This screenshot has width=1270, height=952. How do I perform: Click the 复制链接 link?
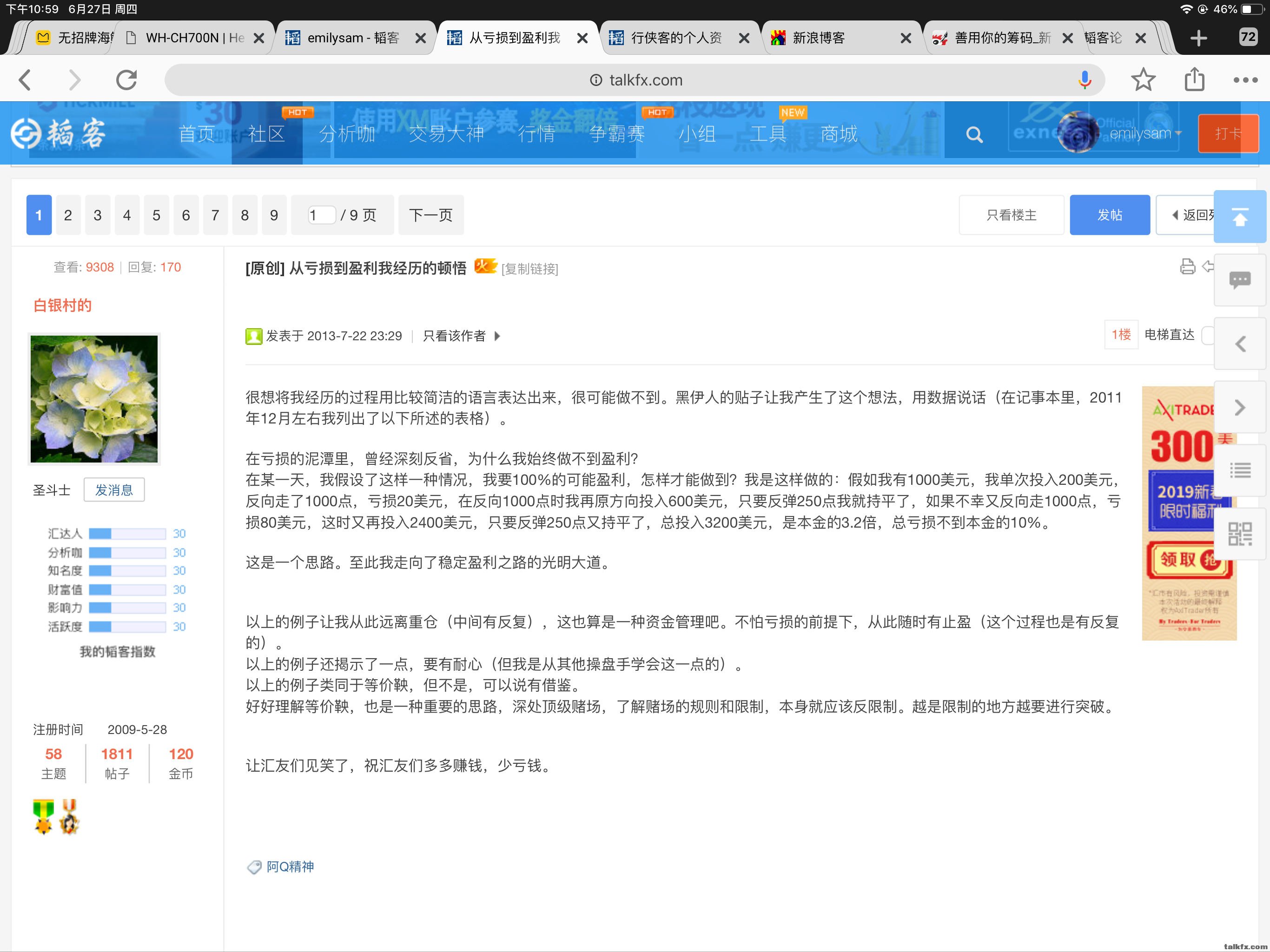[x=529, y=269]
